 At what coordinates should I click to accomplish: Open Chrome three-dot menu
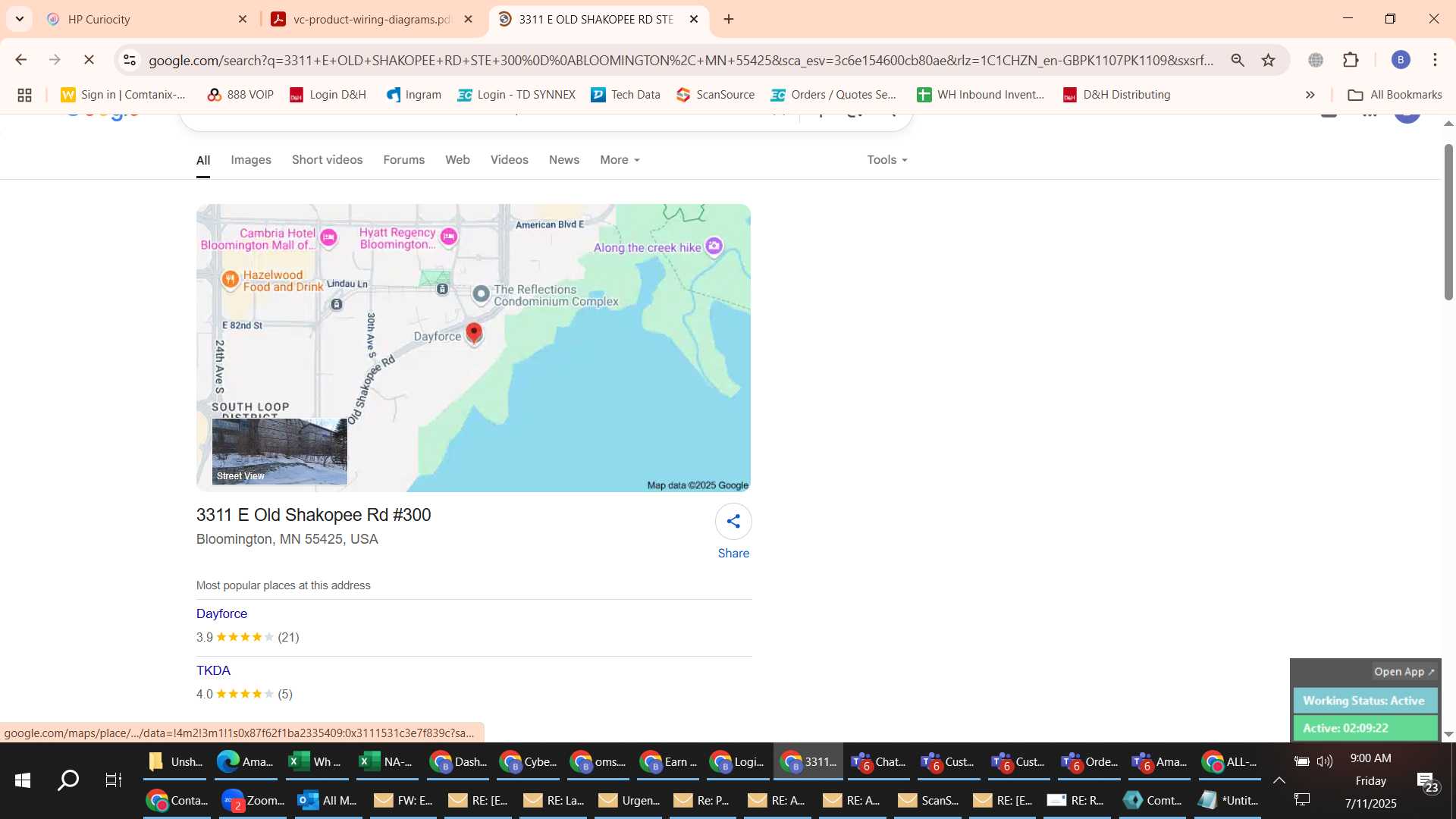pos(1435,60)
